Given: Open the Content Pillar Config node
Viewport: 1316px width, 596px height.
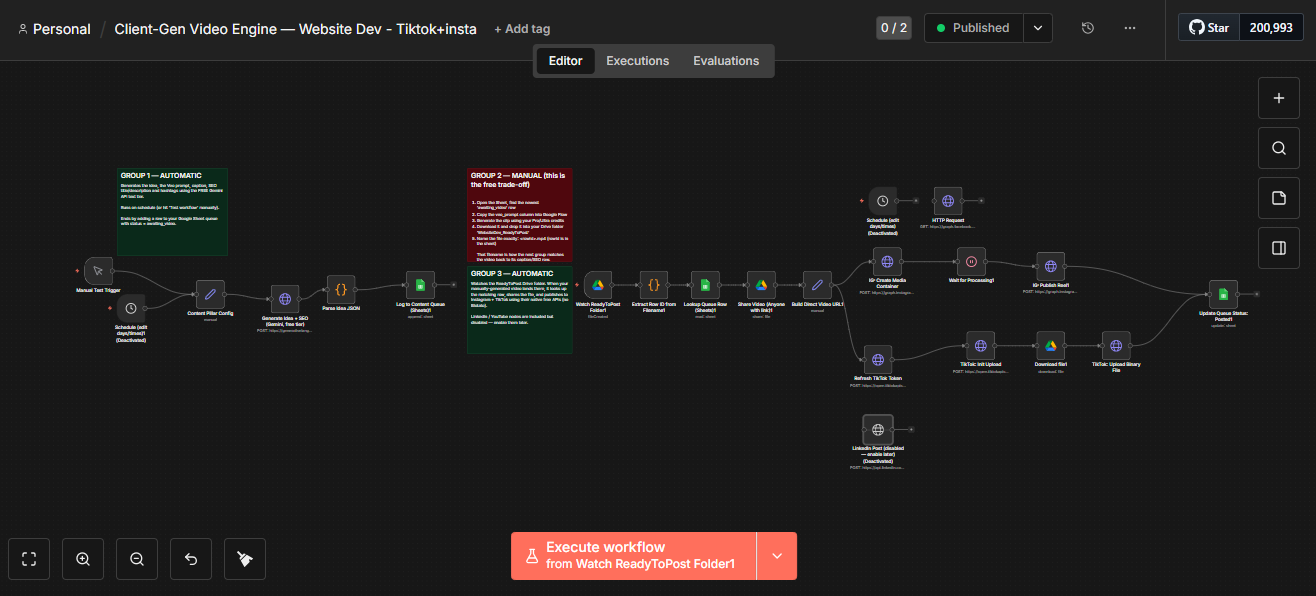Looking at the screenshot, I should pos(210,294).
